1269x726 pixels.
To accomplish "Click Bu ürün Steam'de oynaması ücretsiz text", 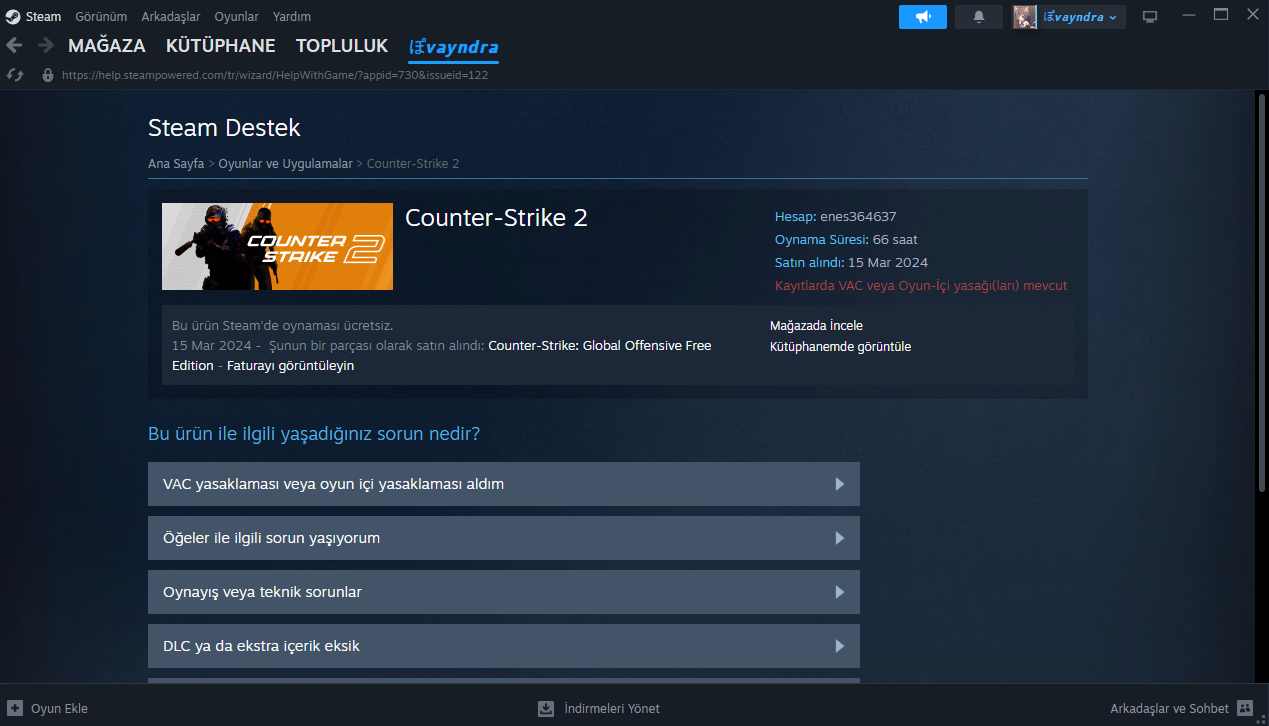I will [x=283, y=326].
